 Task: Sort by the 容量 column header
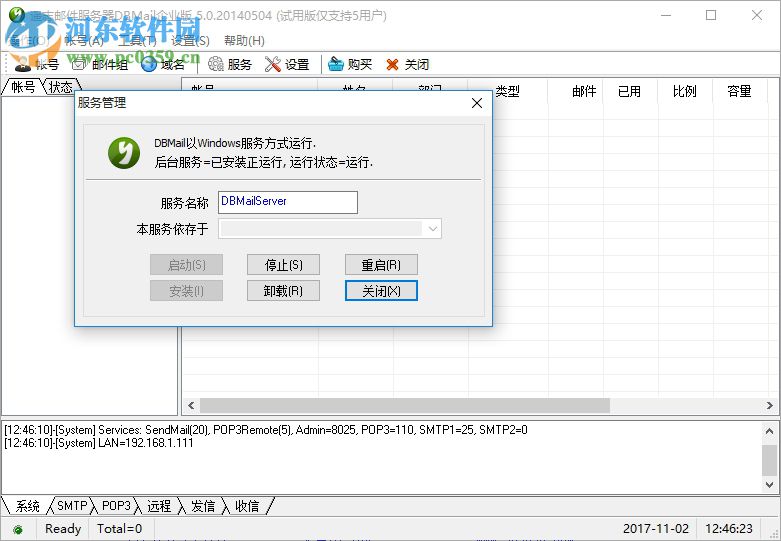(740, 92)
